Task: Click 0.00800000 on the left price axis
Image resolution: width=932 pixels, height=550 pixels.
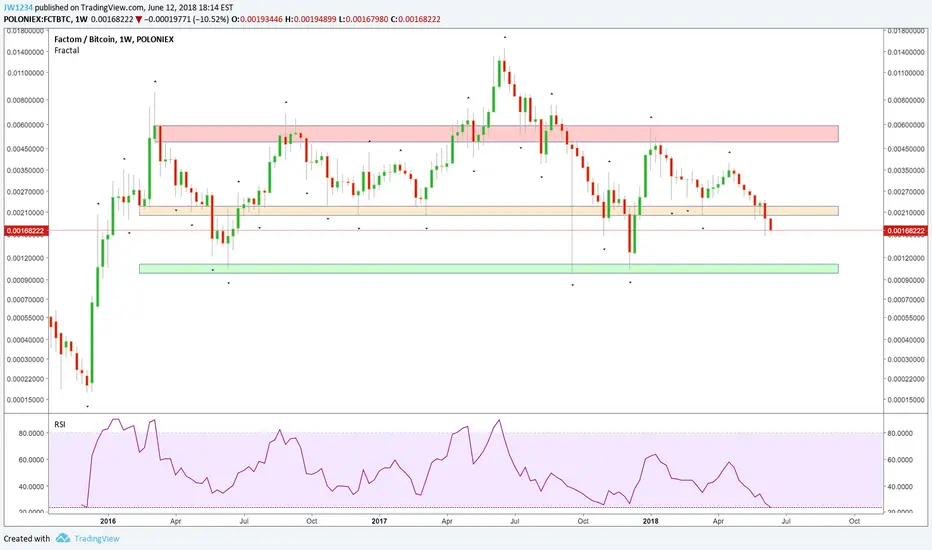Action: tap(26, 100)
